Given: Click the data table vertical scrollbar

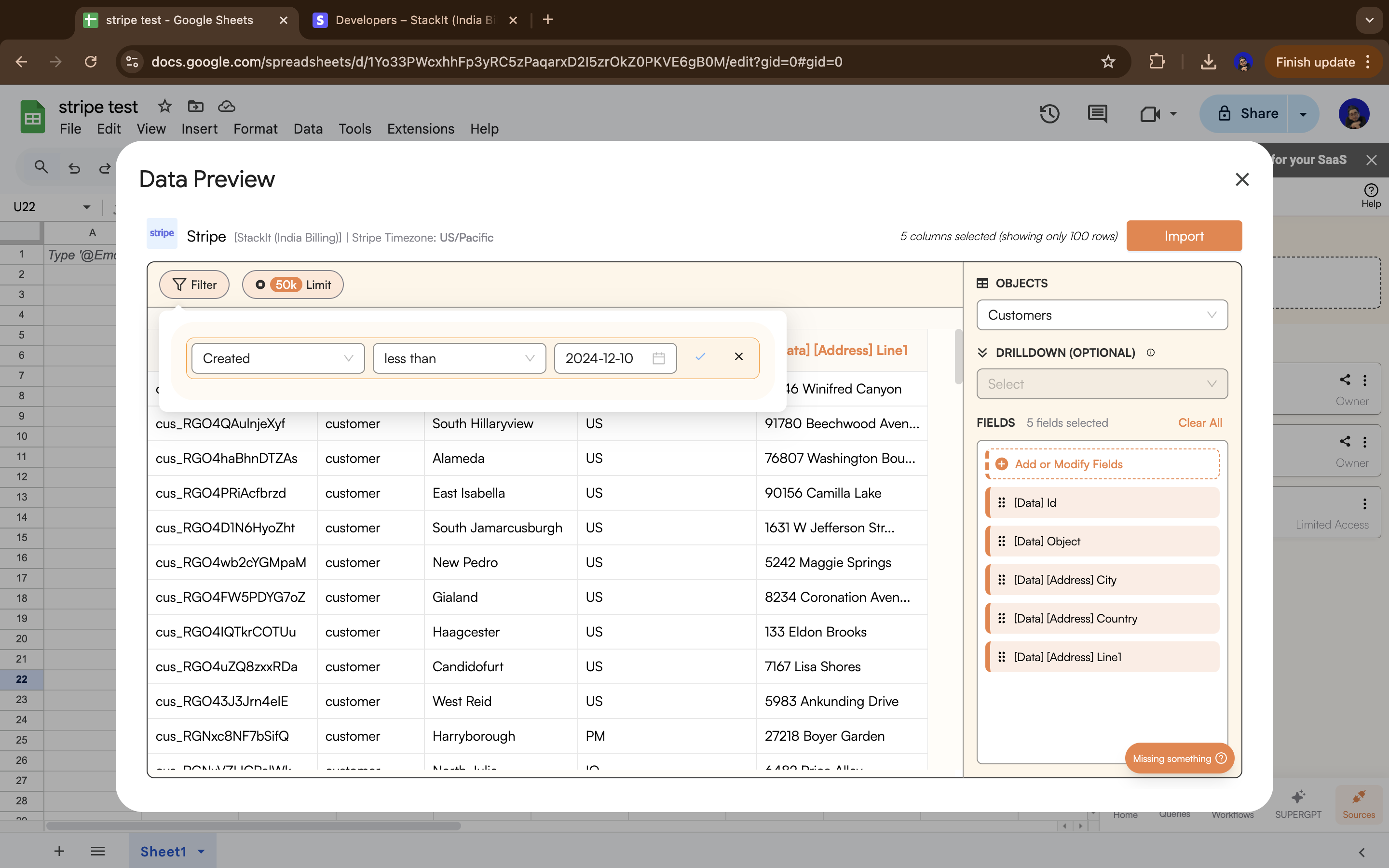Looking at the screenshot, I should (x=958, y=357).
